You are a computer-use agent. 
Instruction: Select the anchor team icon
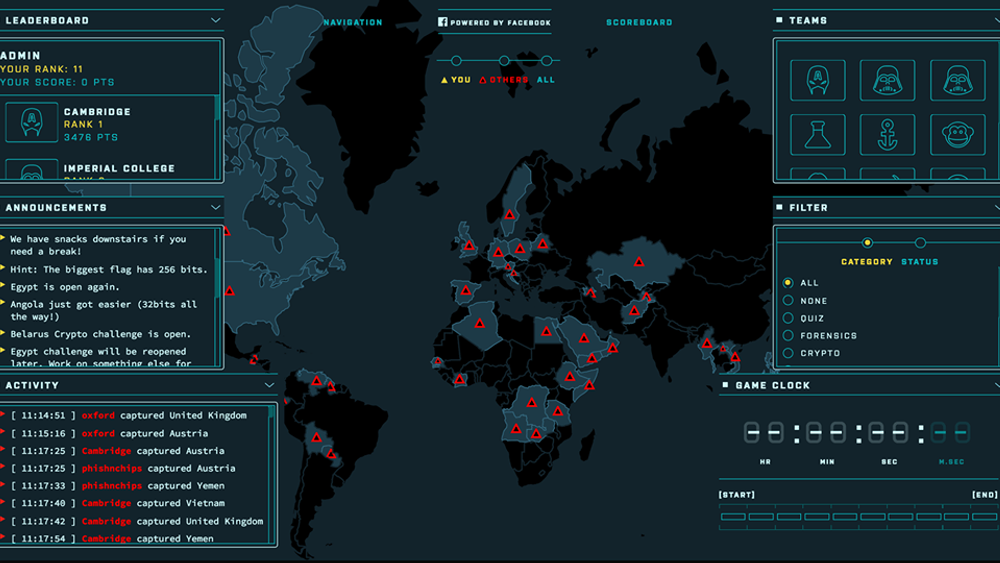[x=887, y=135]
